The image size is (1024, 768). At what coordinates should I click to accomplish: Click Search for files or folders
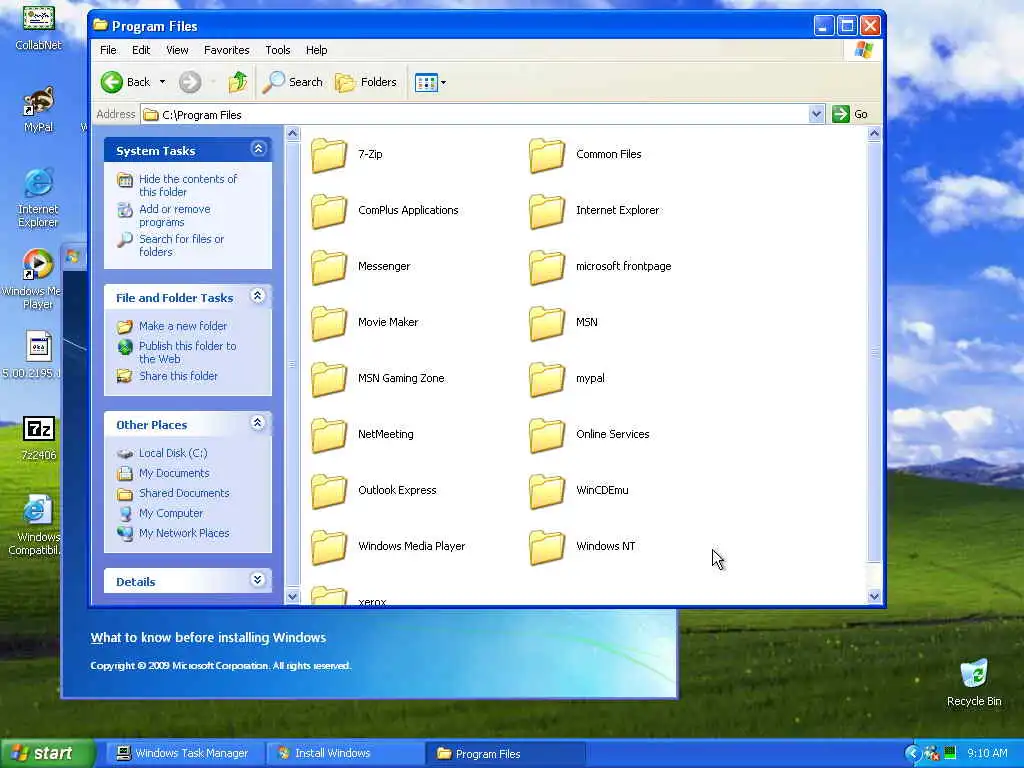pos(181,246)
